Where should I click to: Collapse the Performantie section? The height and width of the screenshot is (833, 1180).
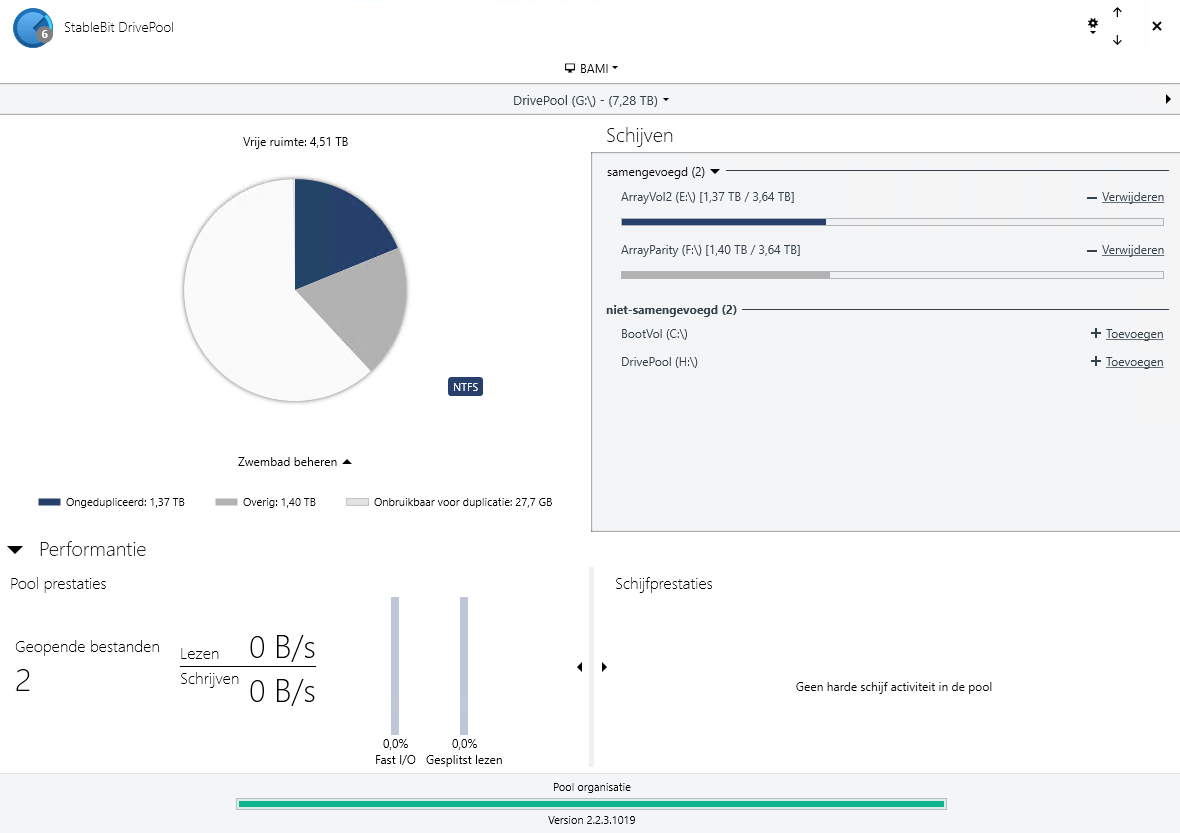pyautogui.click(x=15, y=550)
